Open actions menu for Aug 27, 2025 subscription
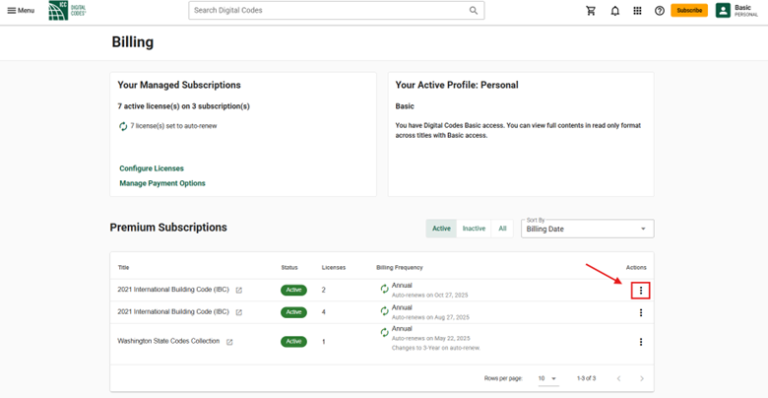 641,313
